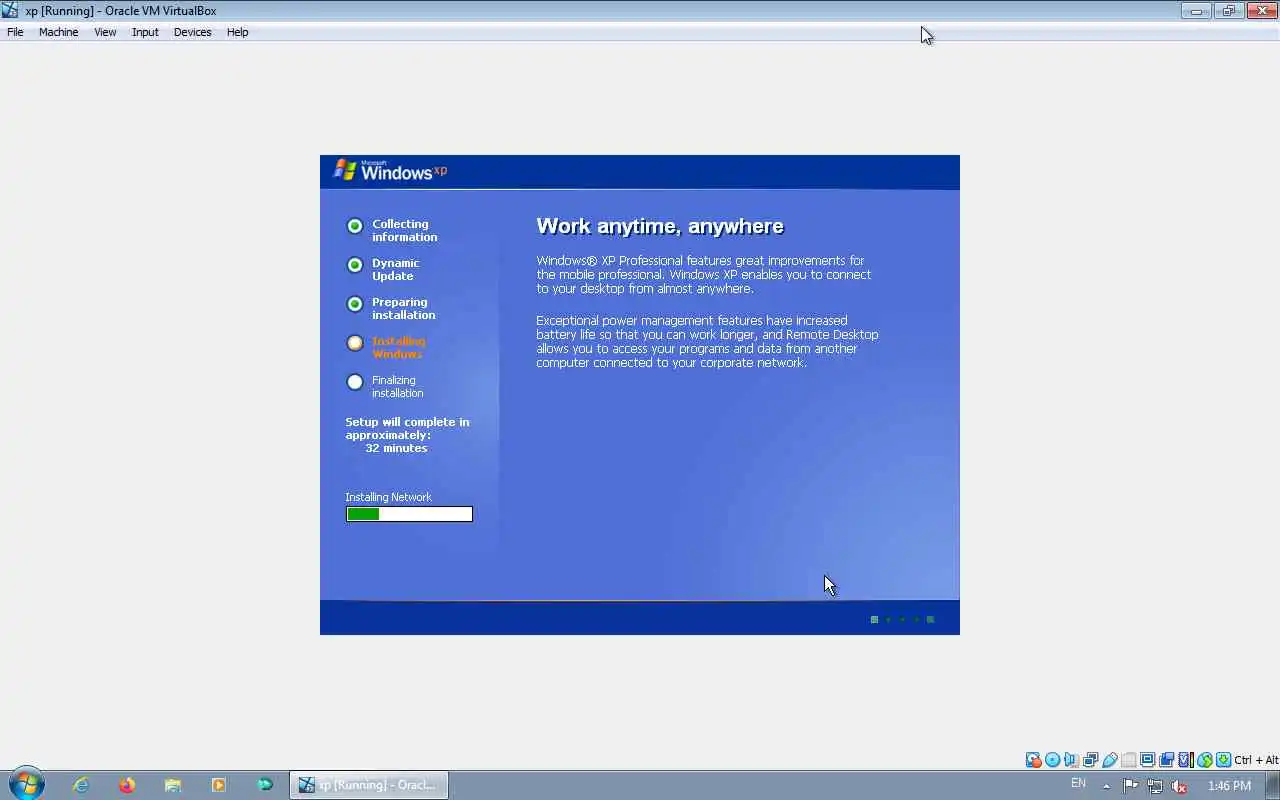This screenshot has height=800, width=1280.
Task: Open the audio indicator in VirtualBox status bar
Action: 1071,760
